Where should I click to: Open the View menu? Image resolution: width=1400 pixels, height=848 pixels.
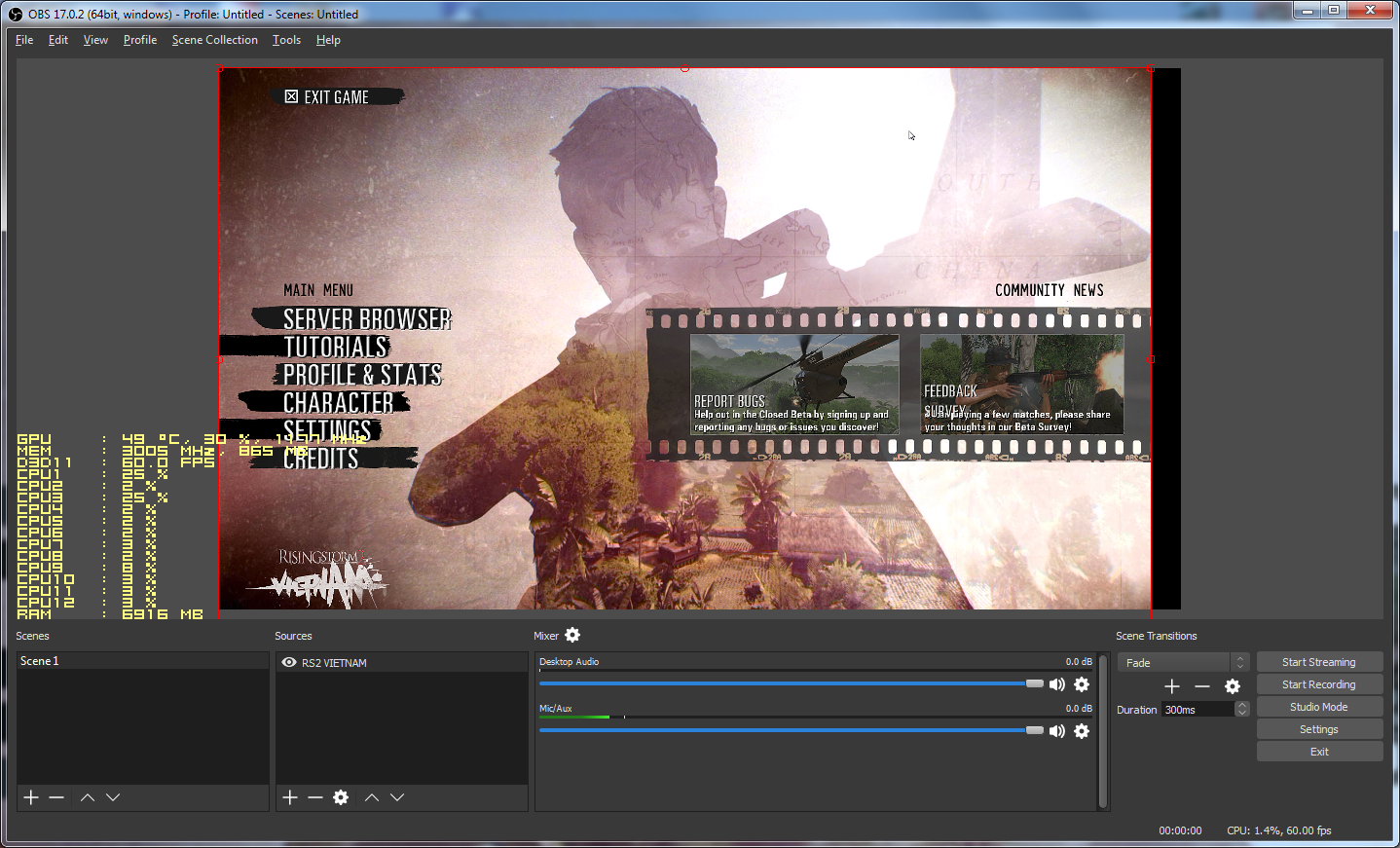pos(95,40)
